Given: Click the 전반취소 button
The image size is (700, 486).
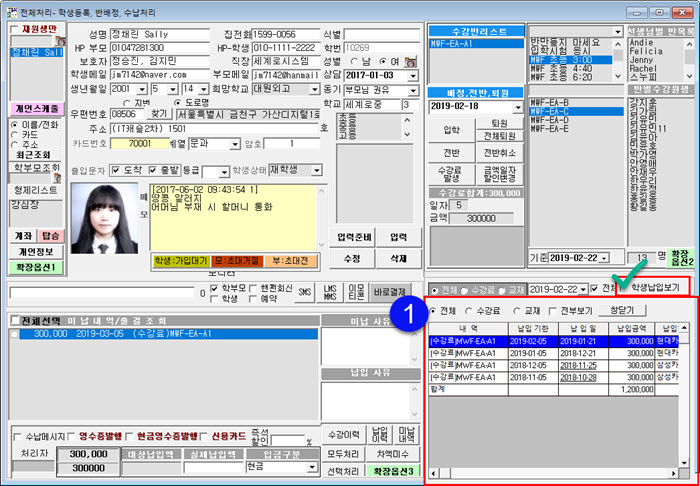Looking at the screenshot, I should 499,153.
